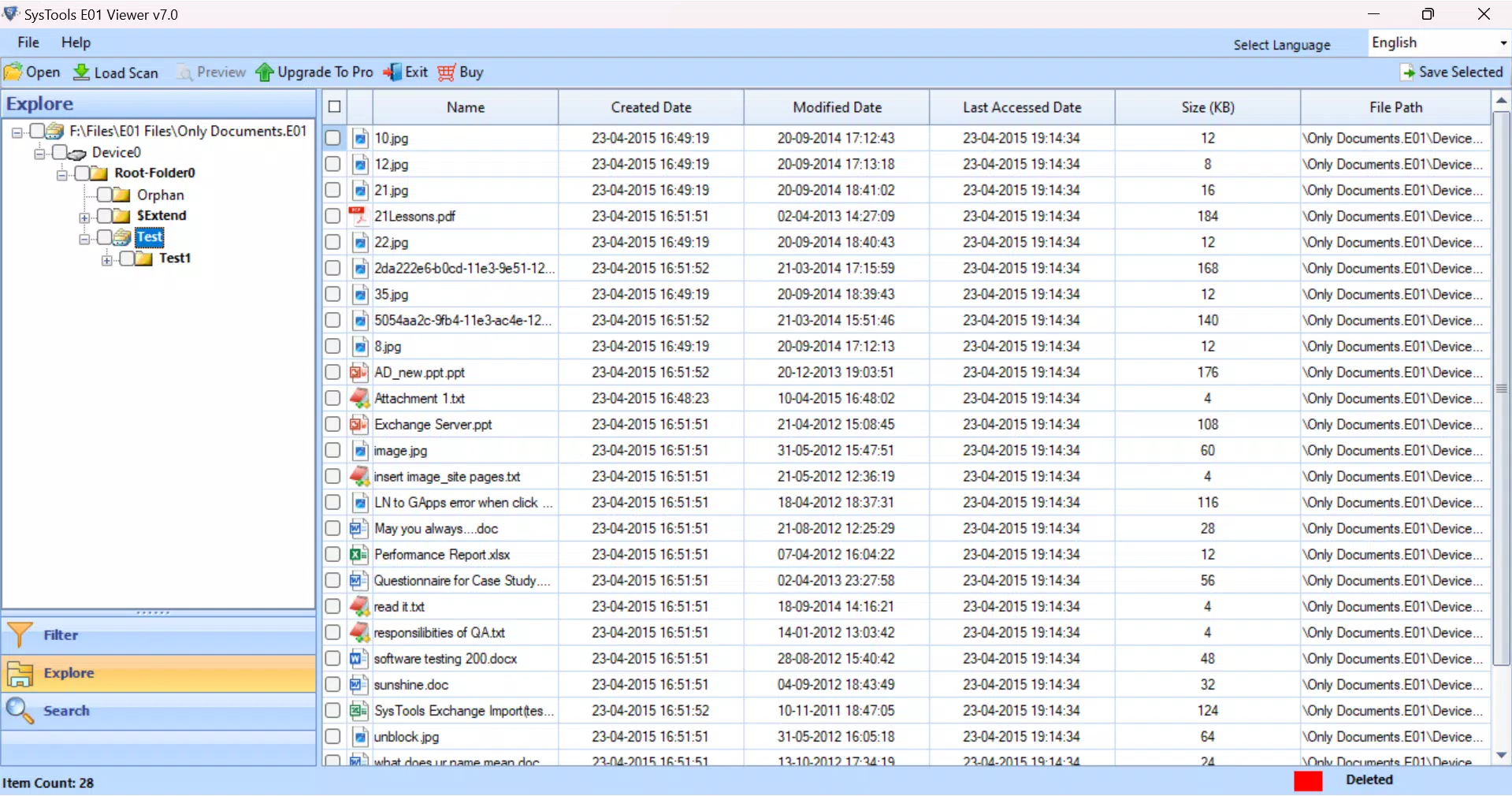The width and height of the screenshot is (1512, 796).
Task: Tick the Test1 folder checkbox
Action: [126, 259]
